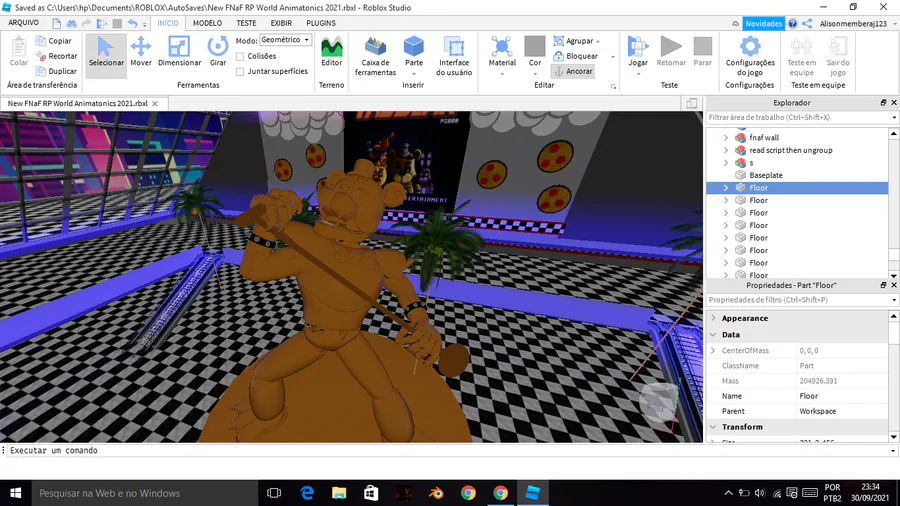Open the terrain Editor

331,52
